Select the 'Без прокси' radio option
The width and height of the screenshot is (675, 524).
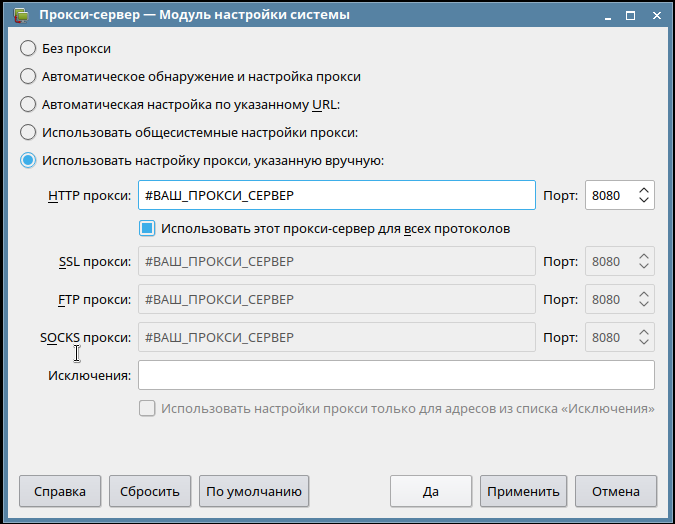(x=28, y=48)
